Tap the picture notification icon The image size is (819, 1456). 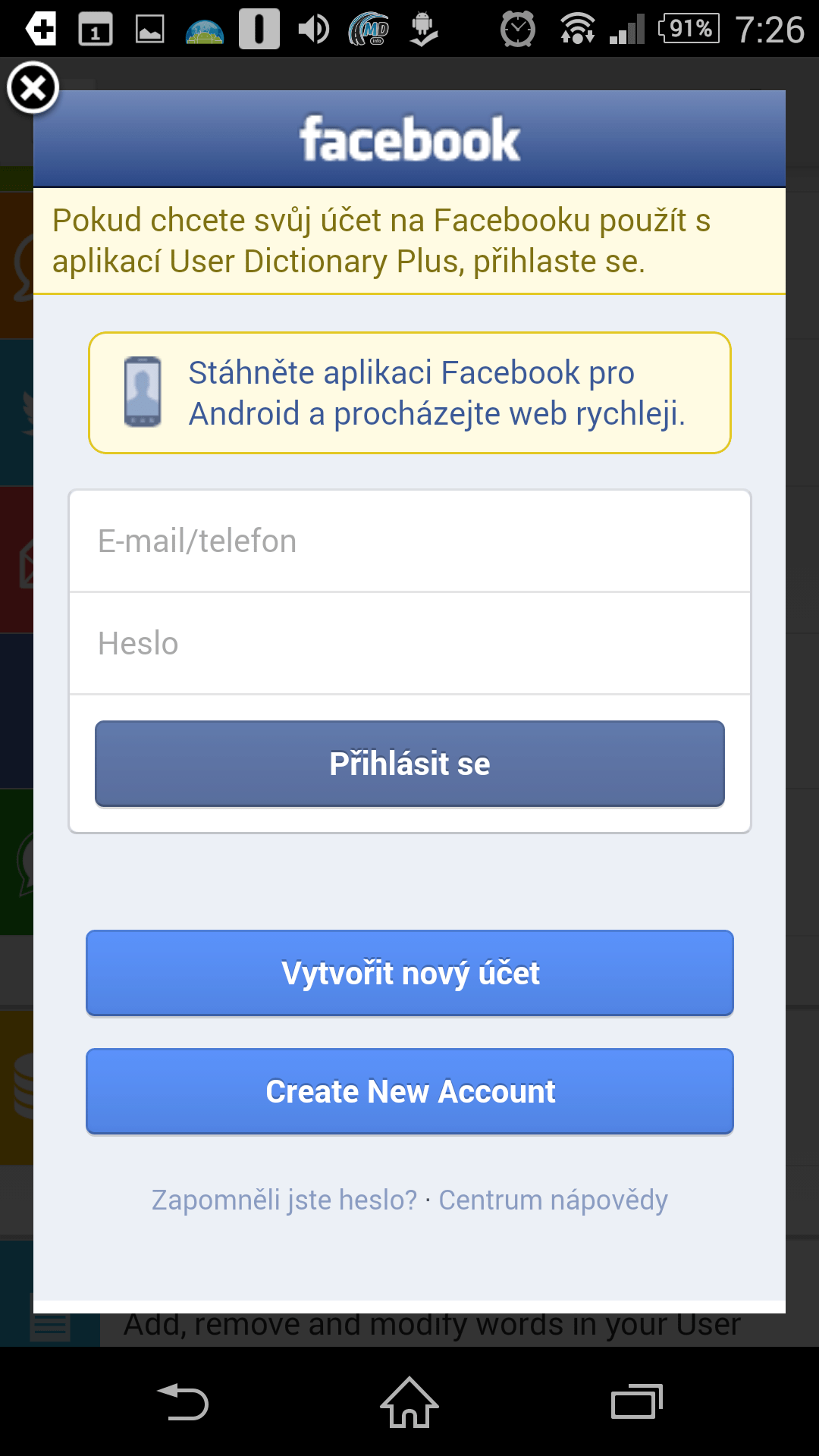pos(150,30)
